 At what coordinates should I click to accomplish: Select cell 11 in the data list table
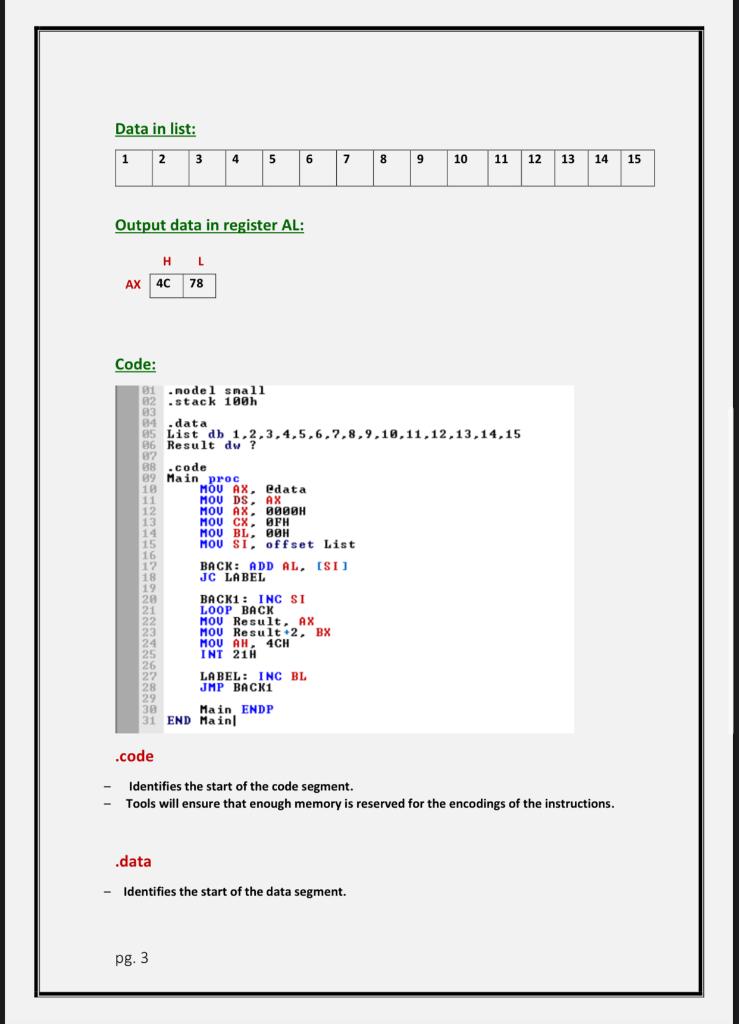pos(505,168)
